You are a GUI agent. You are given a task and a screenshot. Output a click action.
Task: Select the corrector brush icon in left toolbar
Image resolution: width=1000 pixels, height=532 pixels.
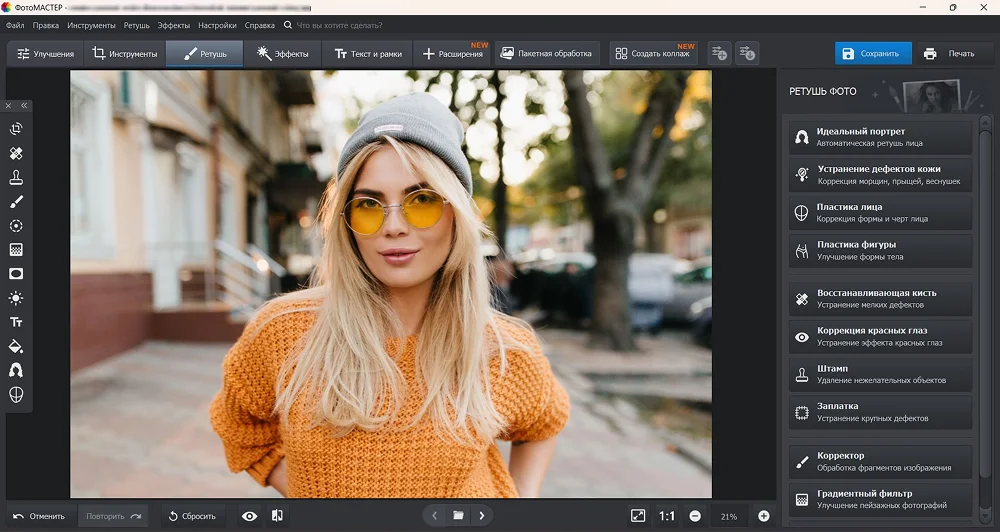coord(16,202)
